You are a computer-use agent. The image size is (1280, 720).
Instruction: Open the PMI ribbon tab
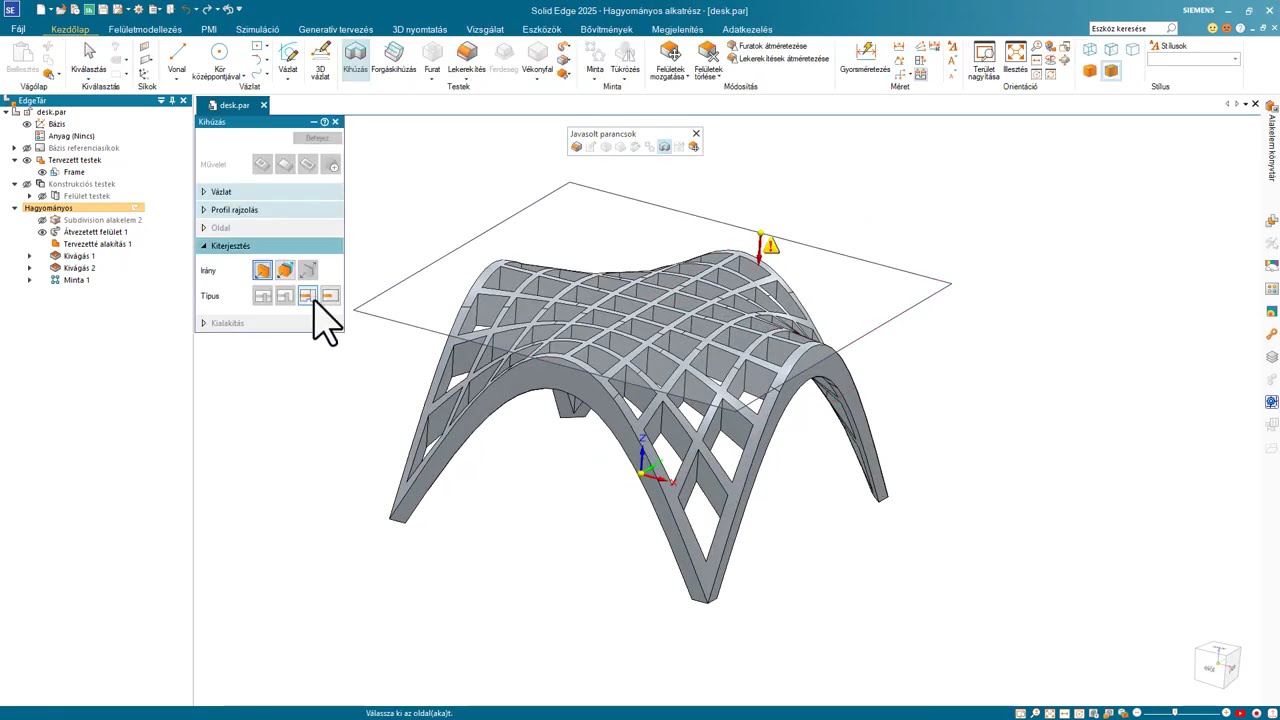[209, 29]
